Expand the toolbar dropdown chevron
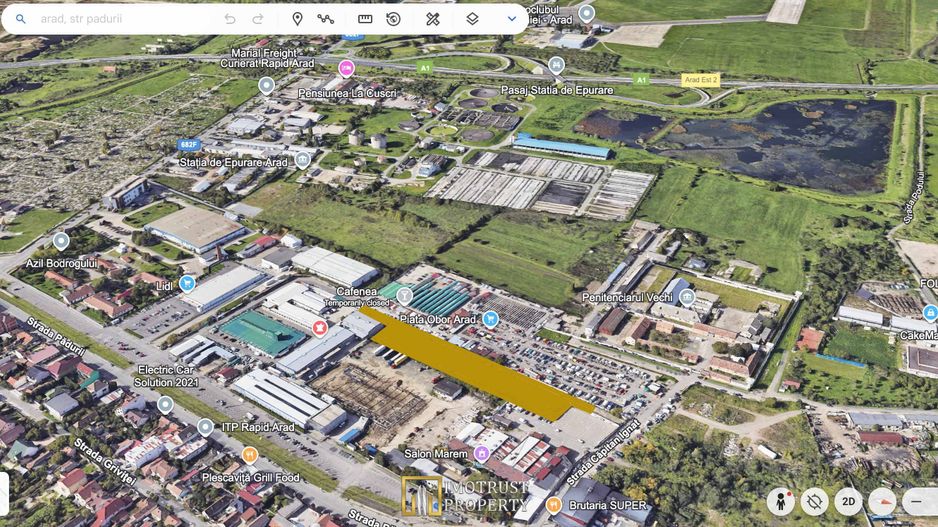This screenshot has height=527, width=938. pyautogui.click(x=512, y=19)
